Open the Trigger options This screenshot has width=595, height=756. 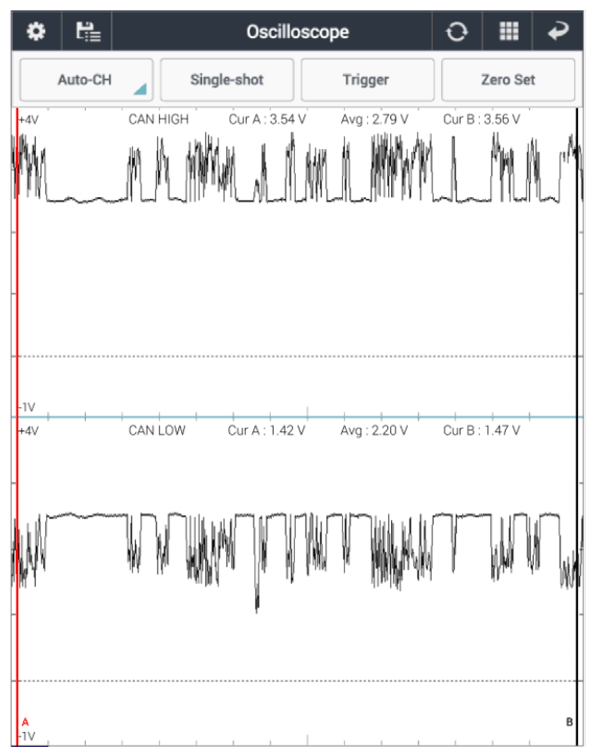point(367,80)
